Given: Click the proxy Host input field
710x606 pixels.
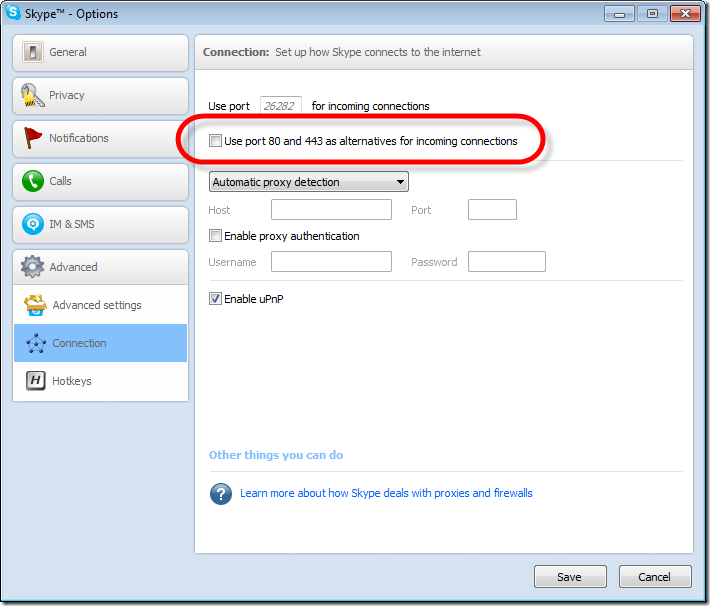Looking at the screenshot, I should click(331, 210).
